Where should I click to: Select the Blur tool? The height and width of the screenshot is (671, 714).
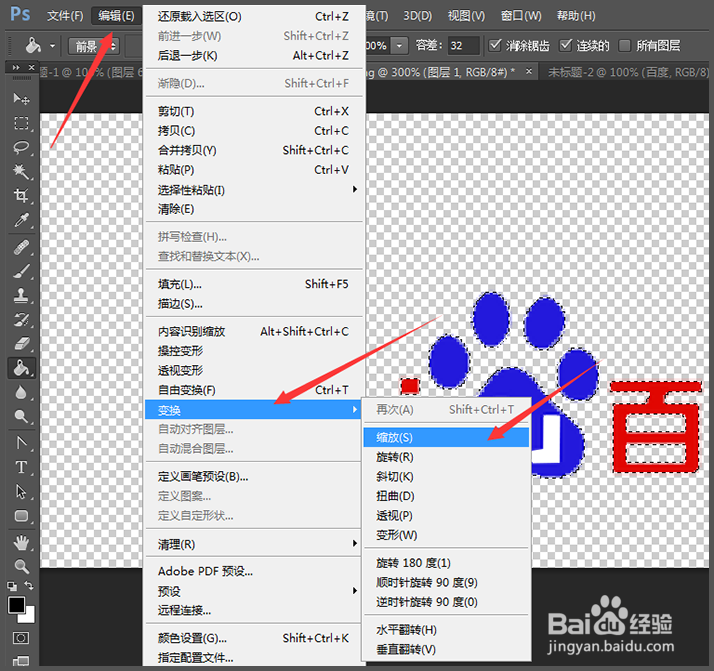click(21, 392)
